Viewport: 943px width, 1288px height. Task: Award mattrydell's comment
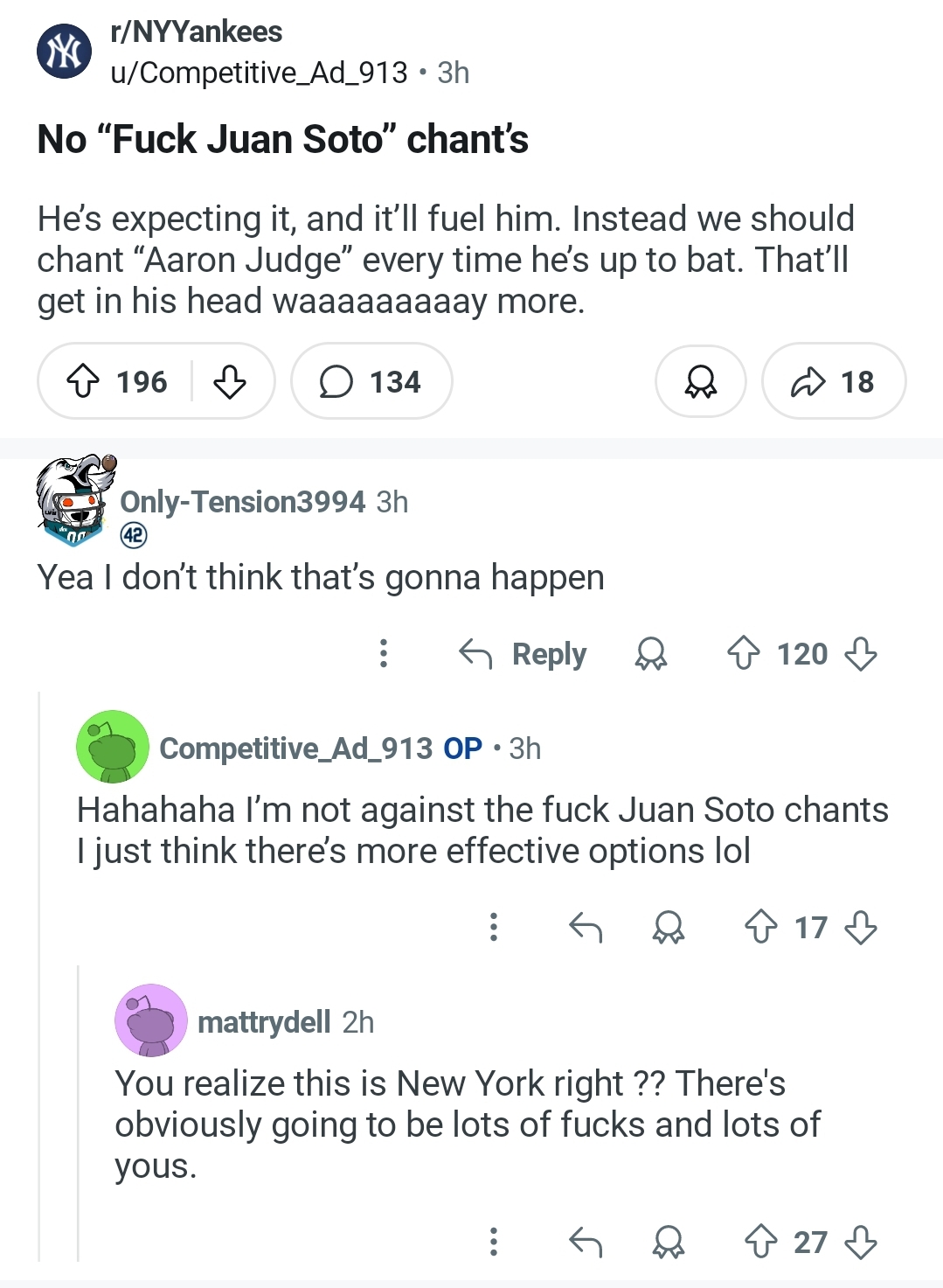(x=669, y=1242)
